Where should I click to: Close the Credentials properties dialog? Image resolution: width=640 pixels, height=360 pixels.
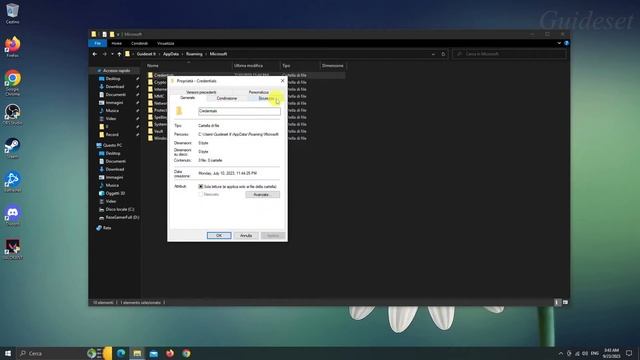point(282,81)
